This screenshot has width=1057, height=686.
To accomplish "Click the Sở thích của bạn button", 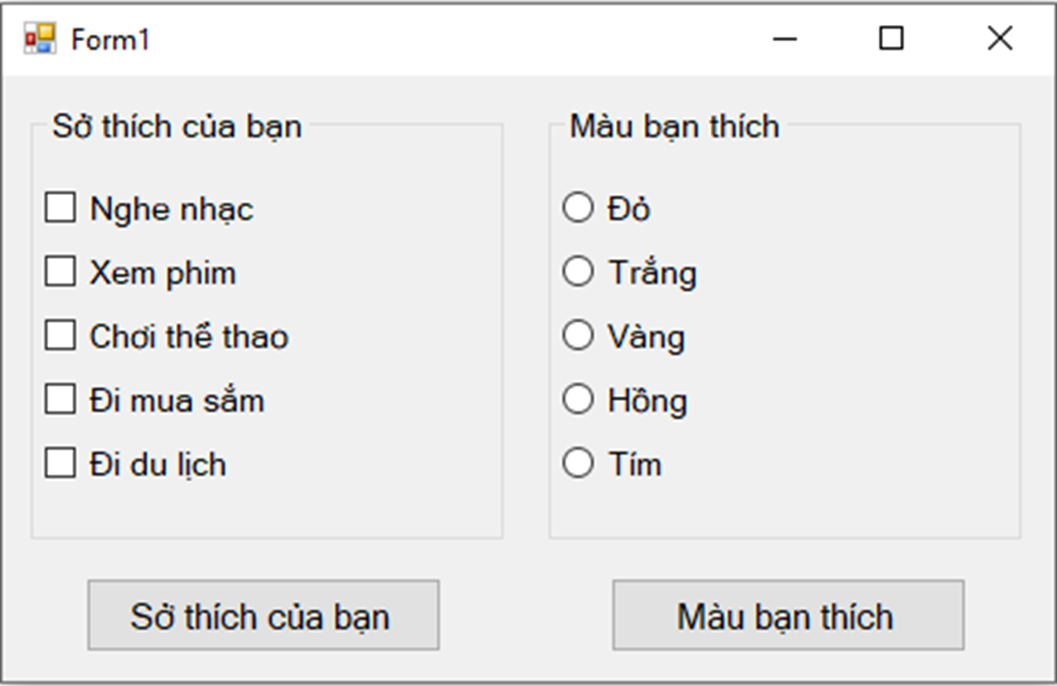I will pyautogui.click(x=263, y=616).
